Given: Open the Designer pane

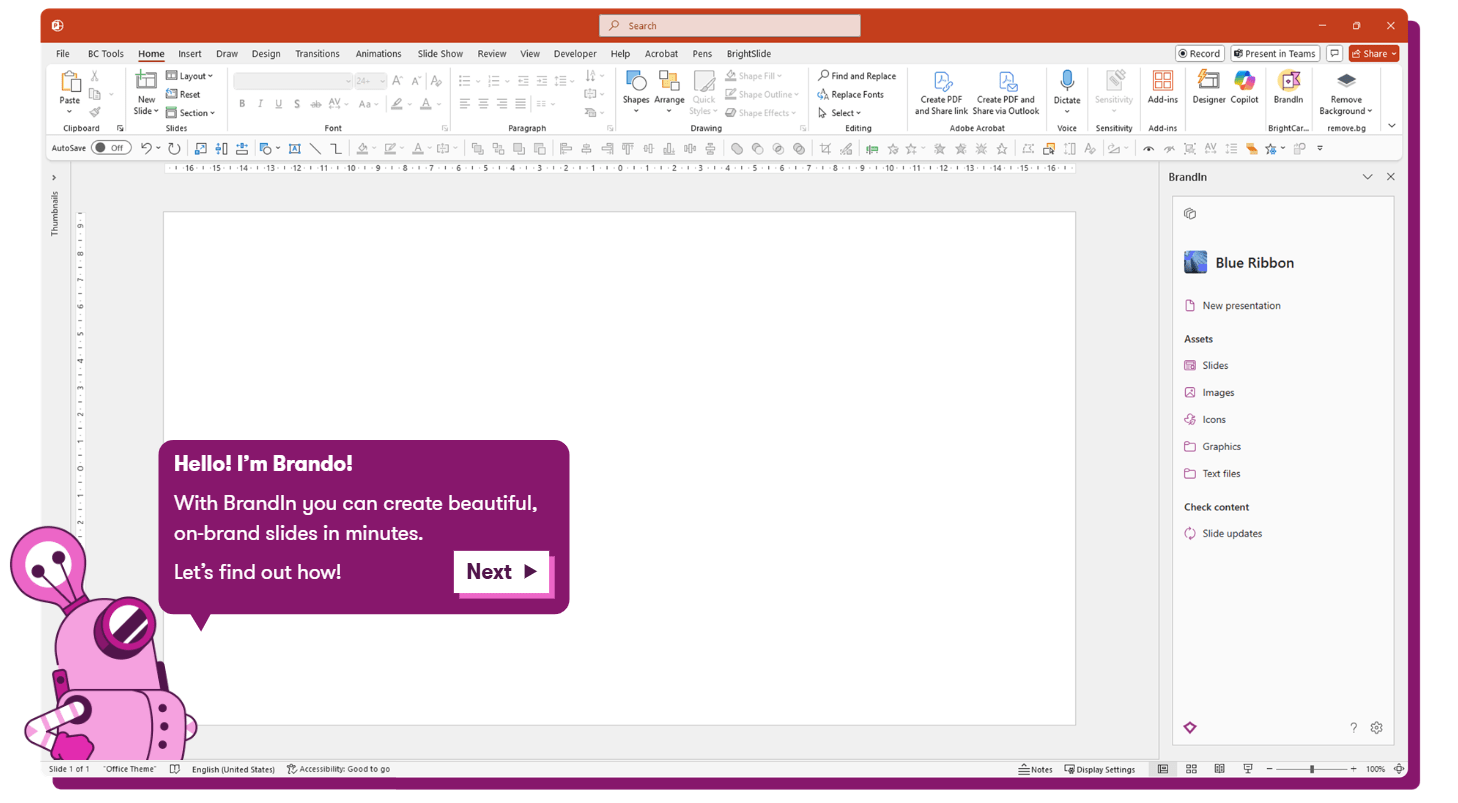Looking at the screenshot, I should click(1208, 93).
